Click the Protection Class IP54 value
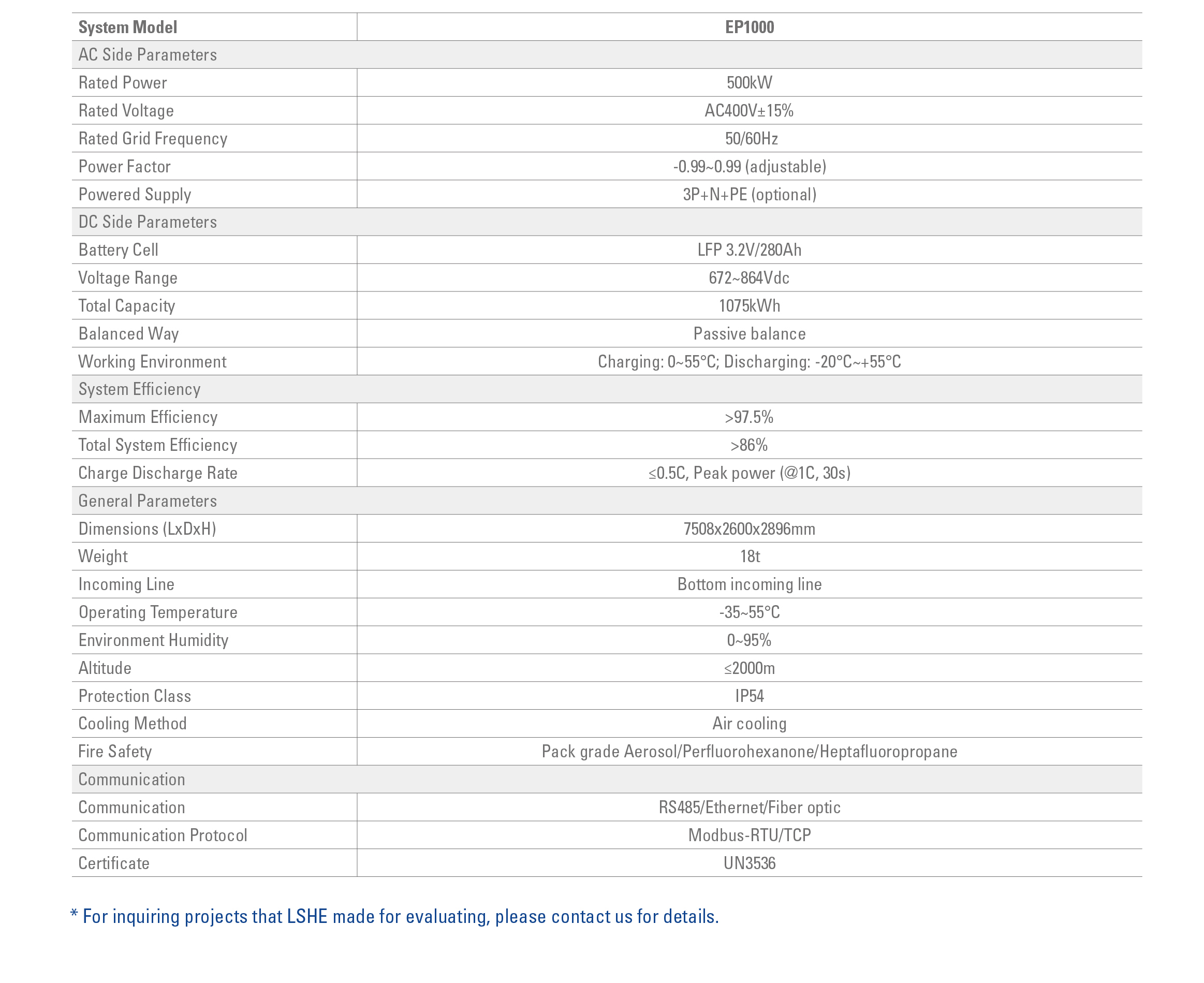The width and height of the screenshot is (1204, 983). (x=748, y=696)
